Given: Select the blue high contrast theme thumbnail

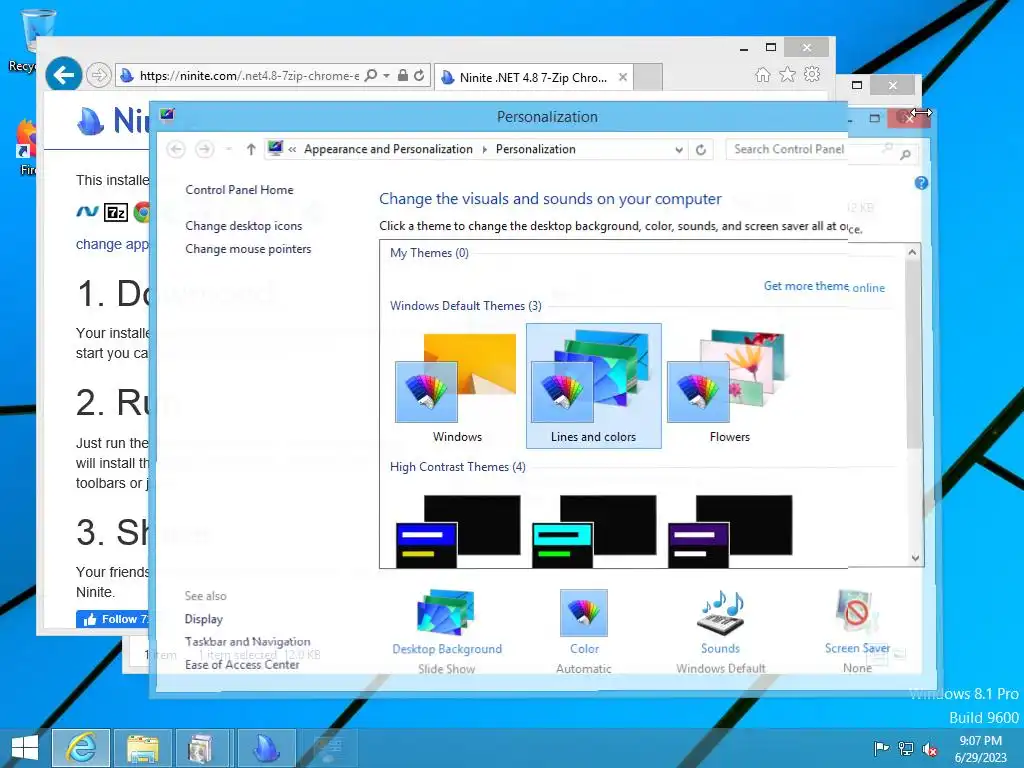Looking at the screenshot, I should (458, 530).
